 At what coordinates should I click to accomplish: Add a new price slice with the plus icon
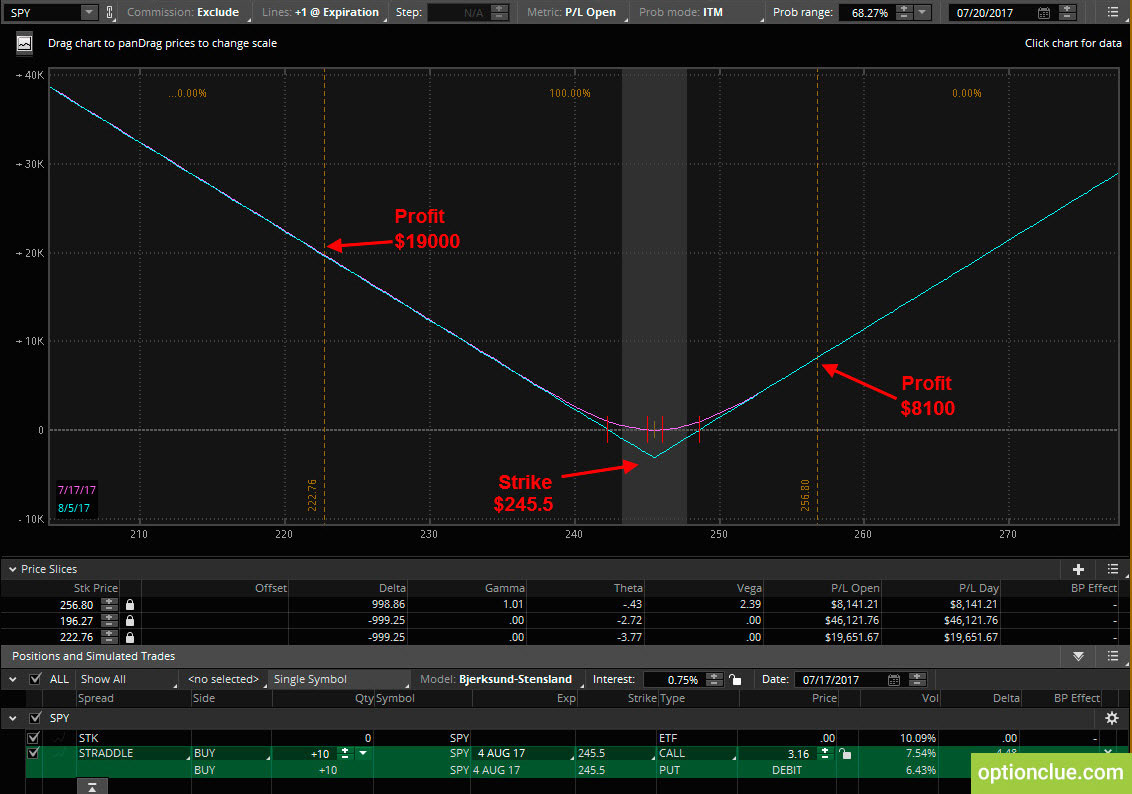(x=1078, y=569)
